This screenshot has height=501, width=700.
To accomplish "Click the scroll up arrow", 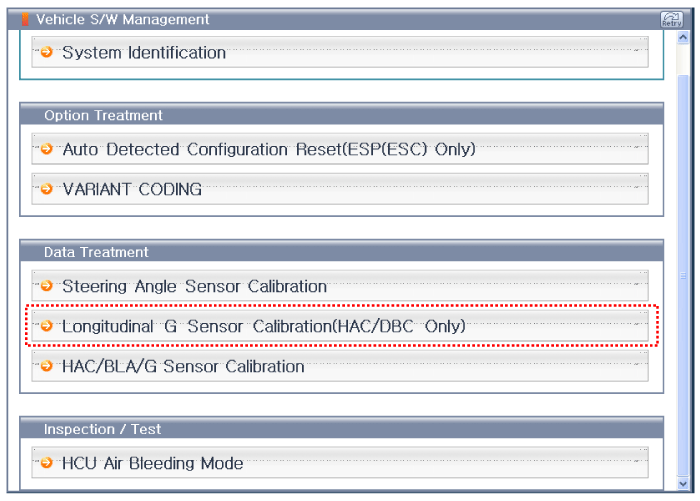I will (x=683, y=37).
